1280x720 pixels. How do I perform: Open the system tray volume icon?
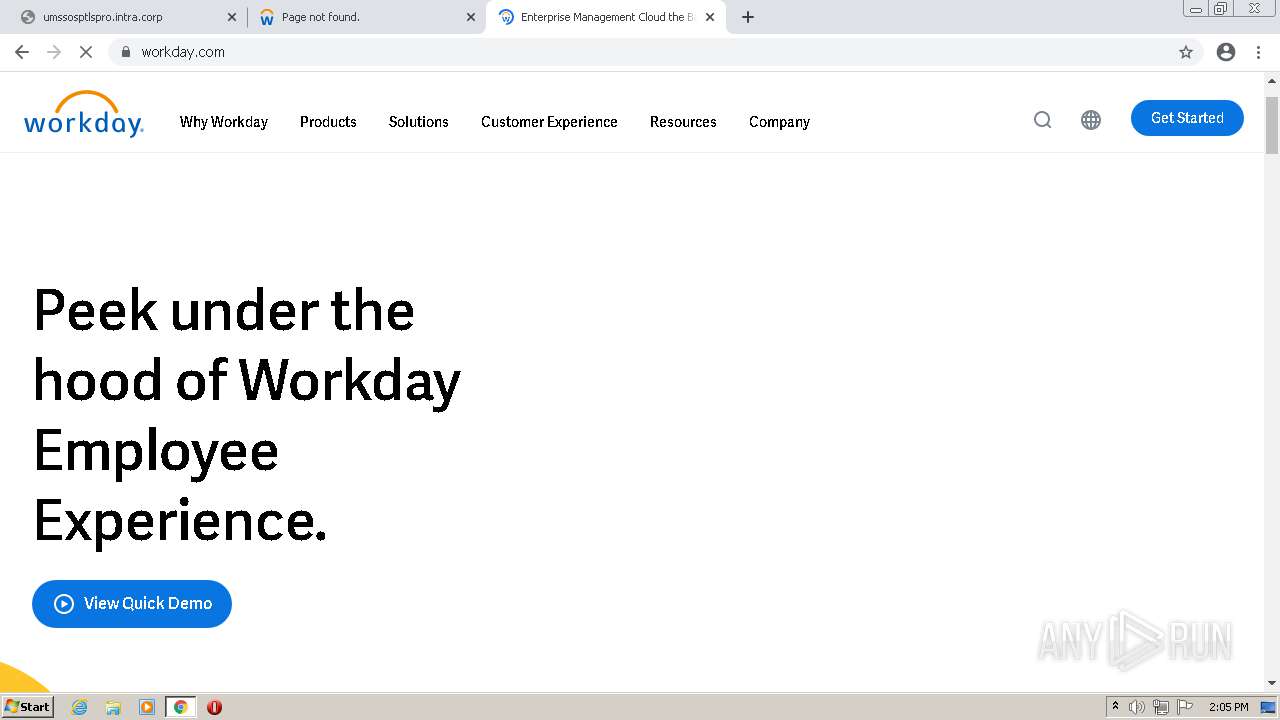pyautogui.click(x=1137, y=707)
